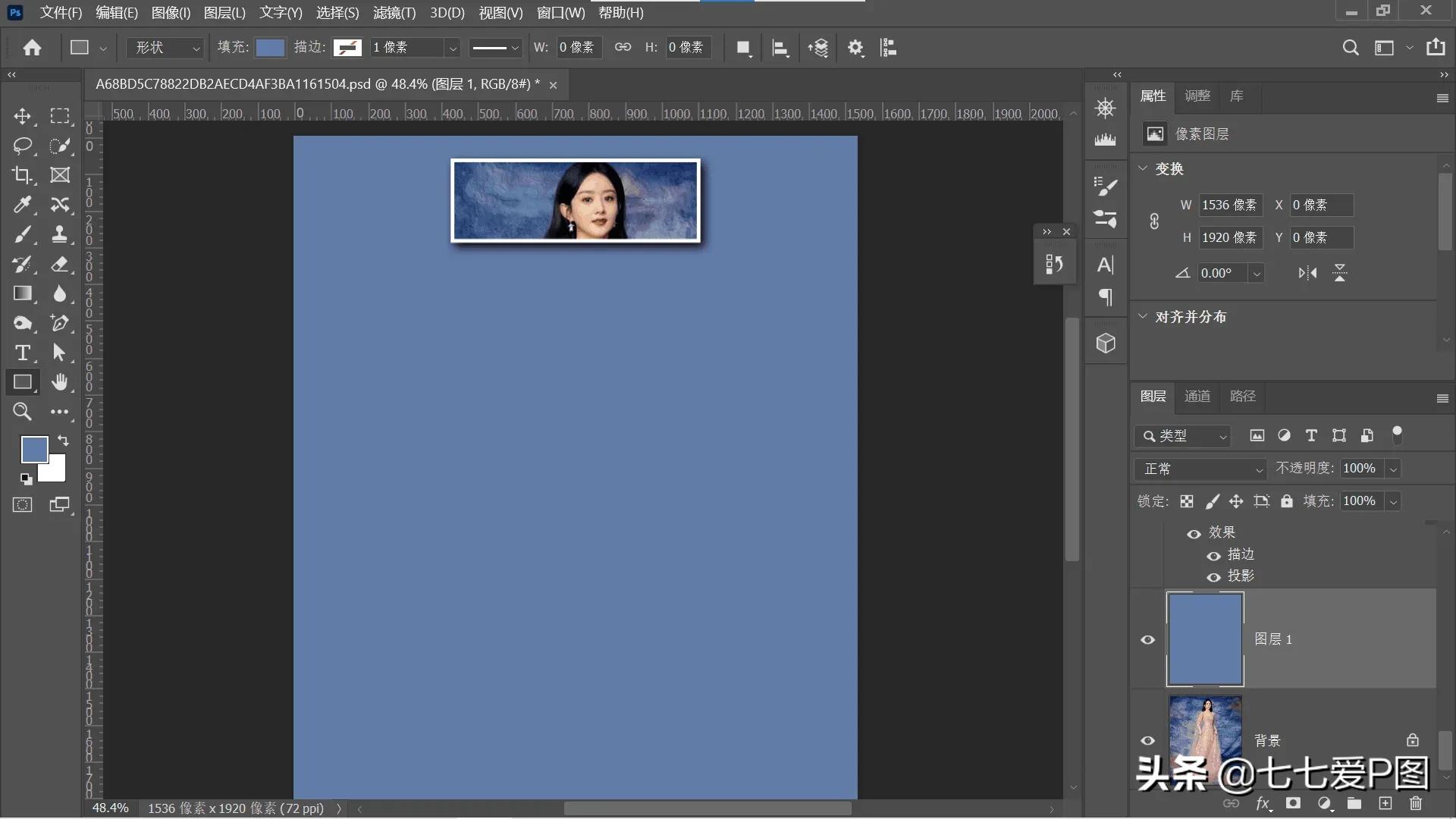
Task: Click the W width input field
Action: (x=580, y=47)
